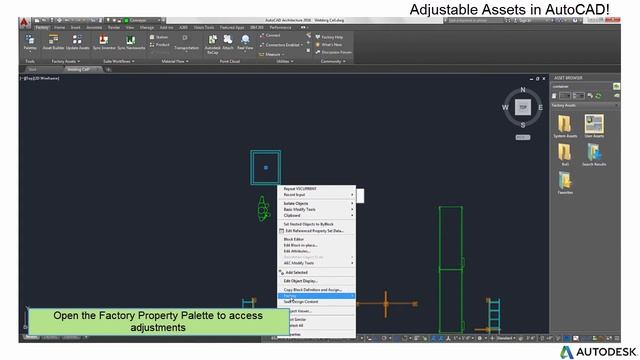Open the Palettes tool in the ribbon
Viewport: 640px width, 360px height.
(30, 42)
